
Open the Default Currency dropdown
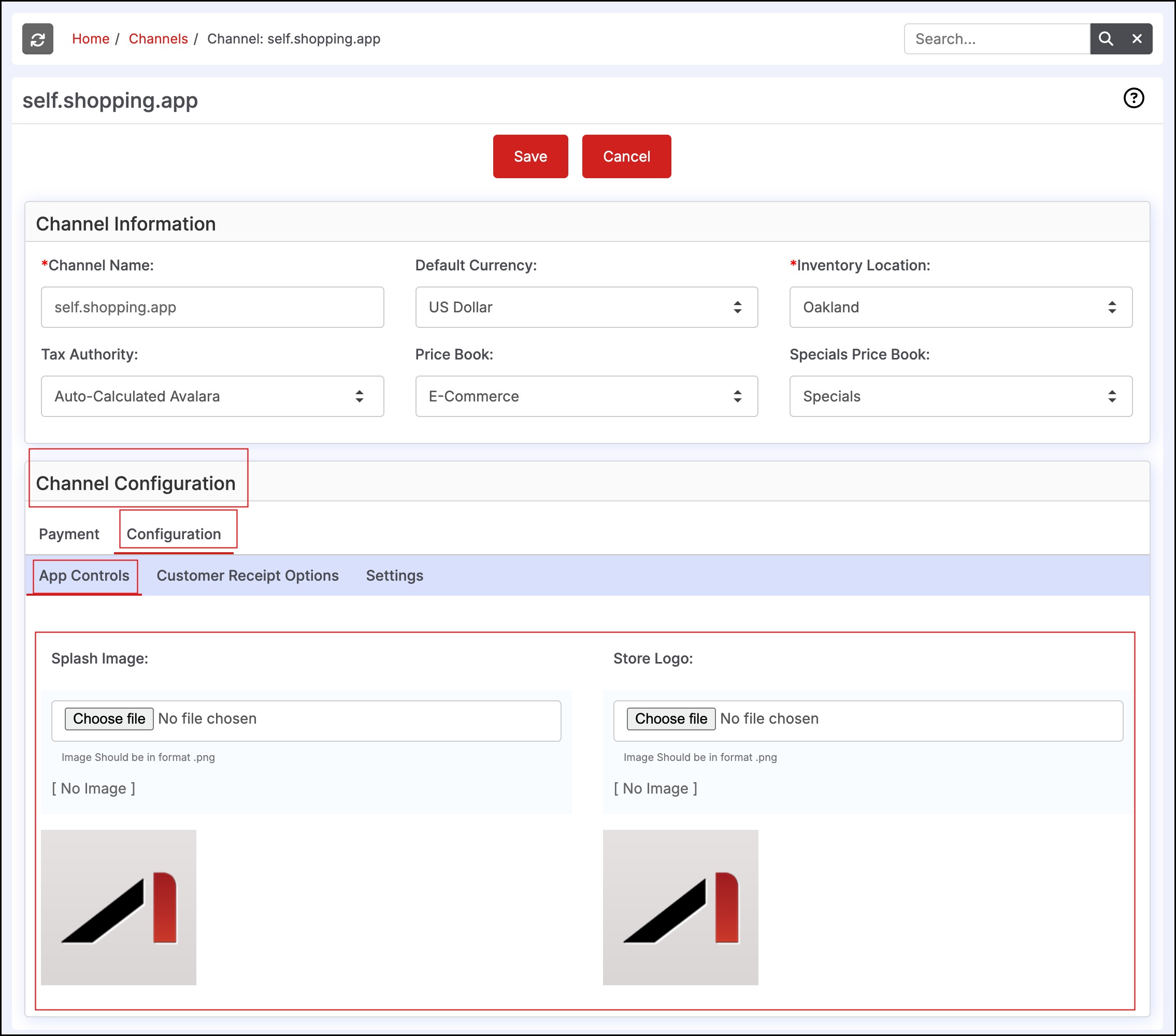pyautogui.click(x=586, y=307)
